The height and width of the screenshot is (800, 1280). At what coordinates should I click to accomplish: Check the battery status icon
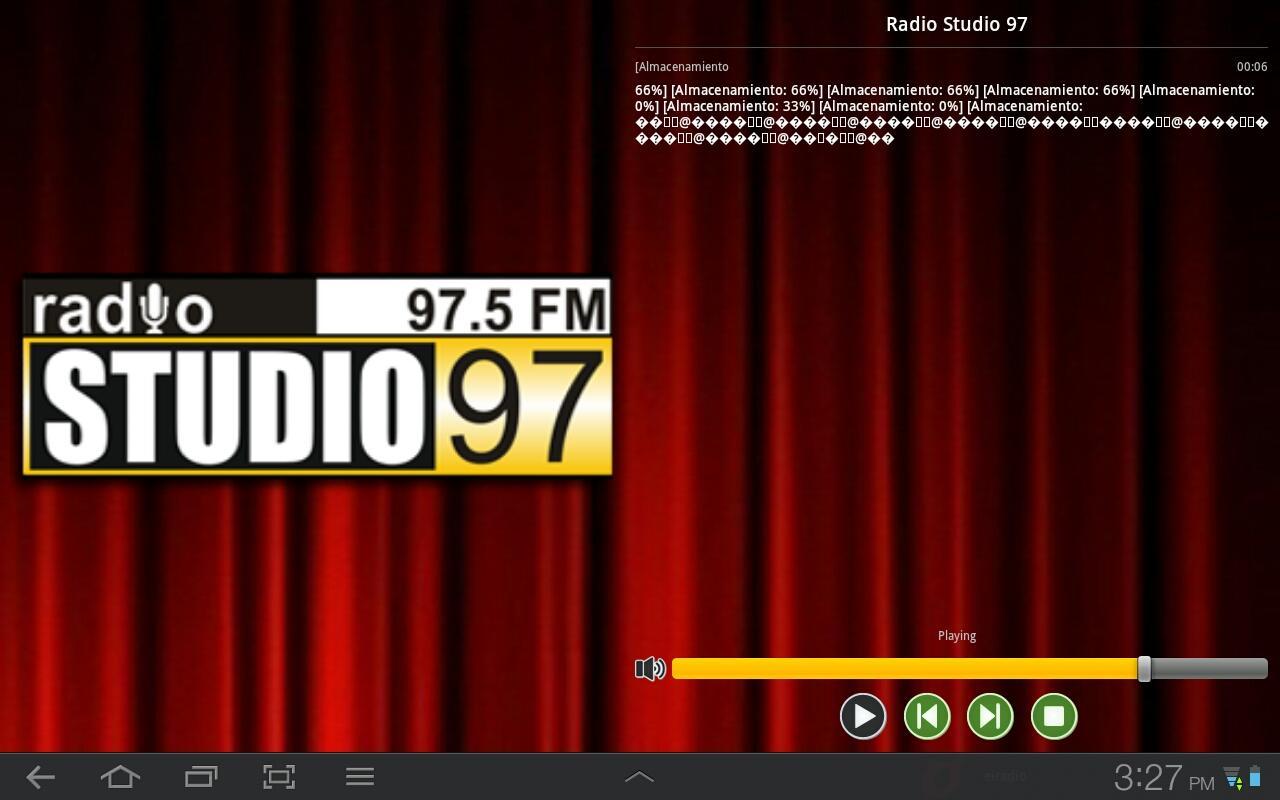[1255, 777]
